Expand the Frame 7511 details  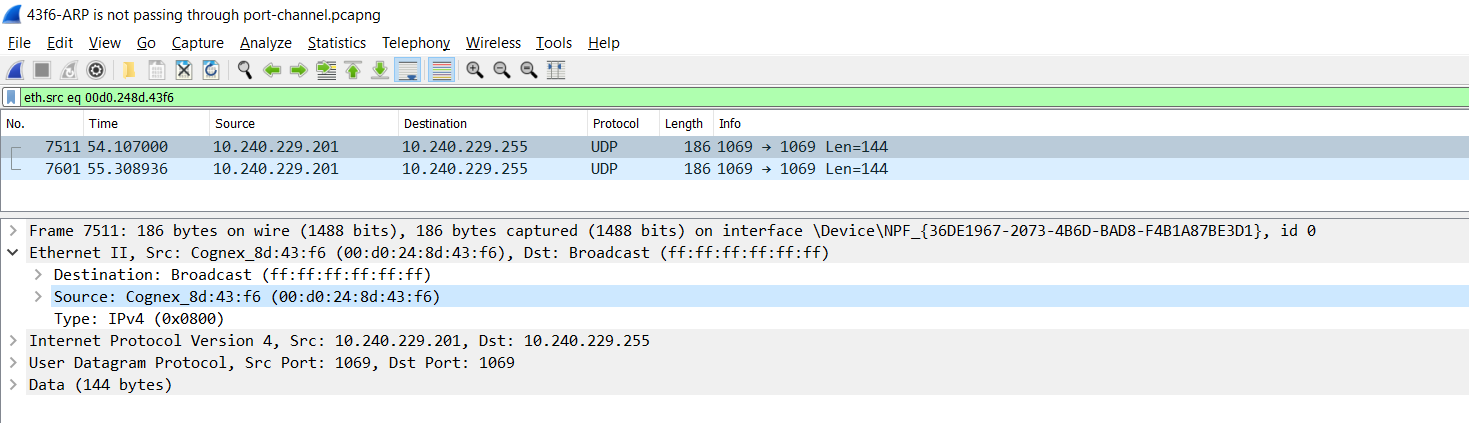(13, 231)
